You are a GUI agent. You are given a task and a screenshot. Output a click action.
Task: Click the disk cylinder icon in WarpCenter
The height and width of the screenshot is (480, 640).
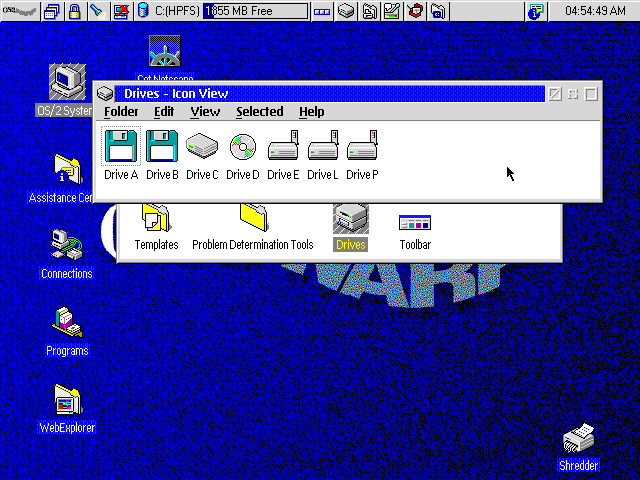click(143, 10)
